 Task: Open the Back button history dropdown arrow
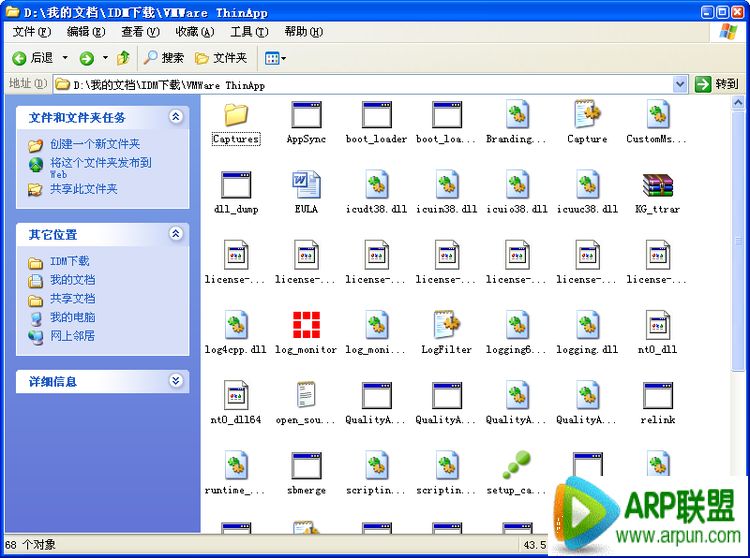point(66,58)
